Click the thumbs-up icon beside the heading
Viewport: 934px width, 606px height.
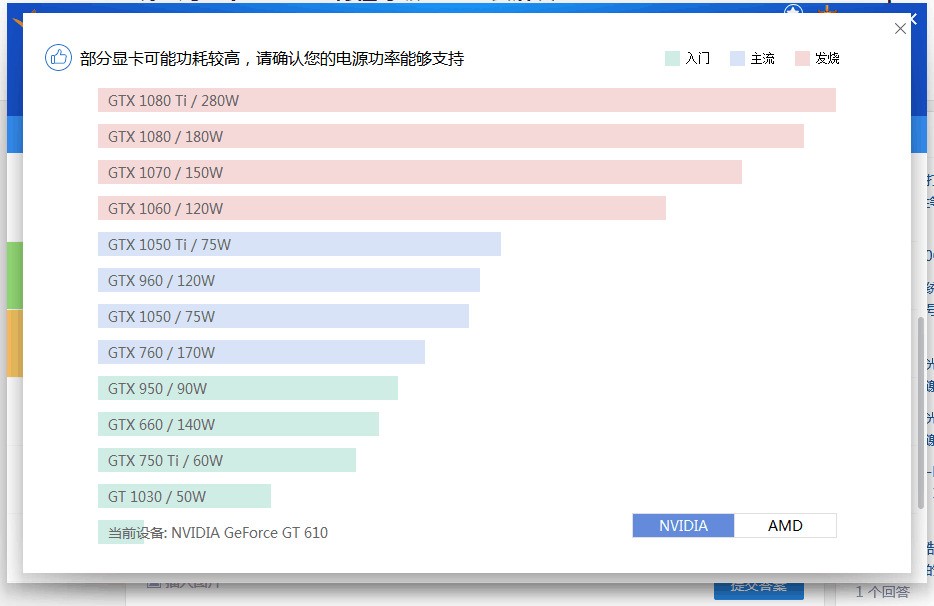tap(58, 58)
